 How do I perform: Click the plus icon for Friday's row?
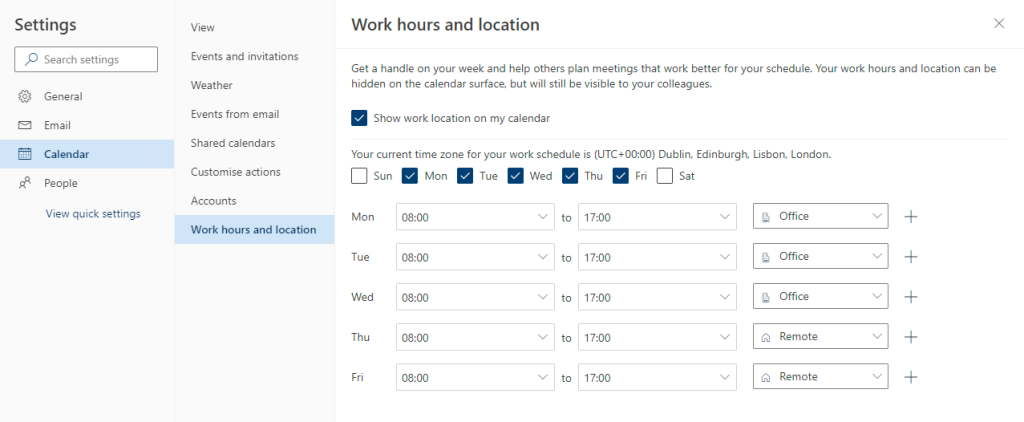tap(910, 377)
